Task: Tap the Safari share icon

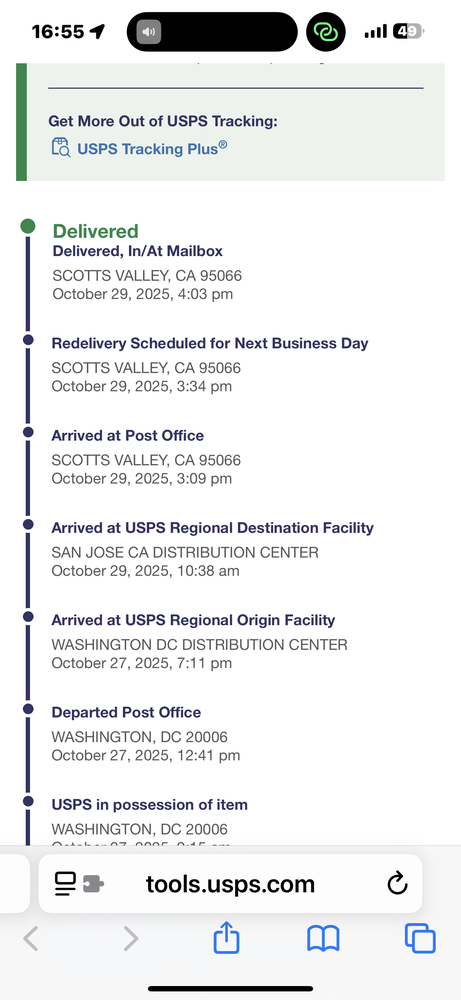Action: [226, 938]
